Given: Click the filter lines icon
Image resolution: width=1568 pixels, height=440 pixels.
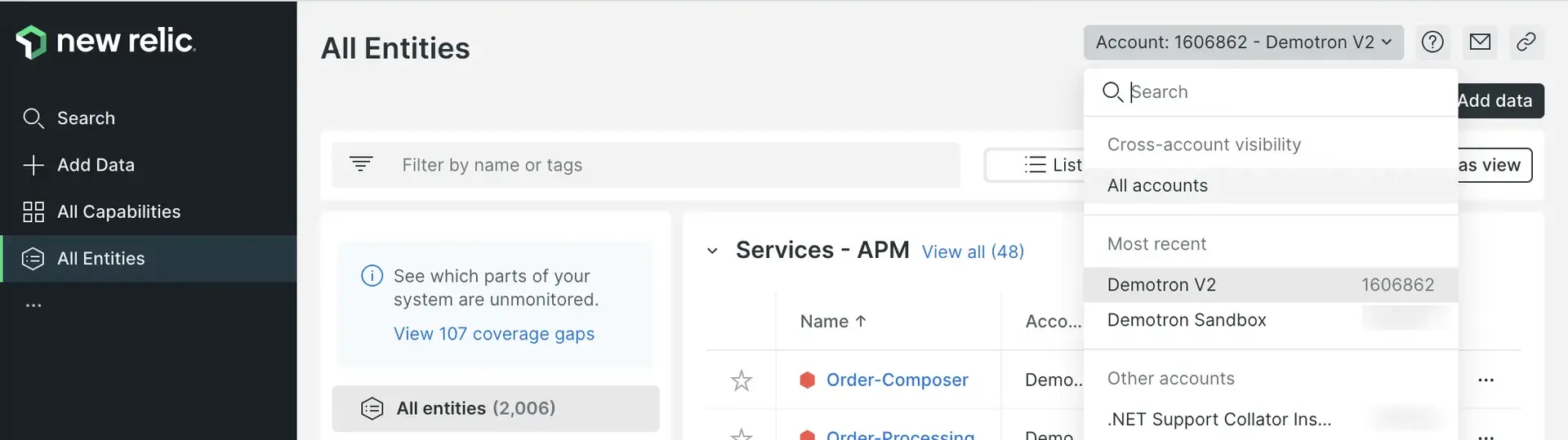Looking at the screenshot, I should [361, 164].
